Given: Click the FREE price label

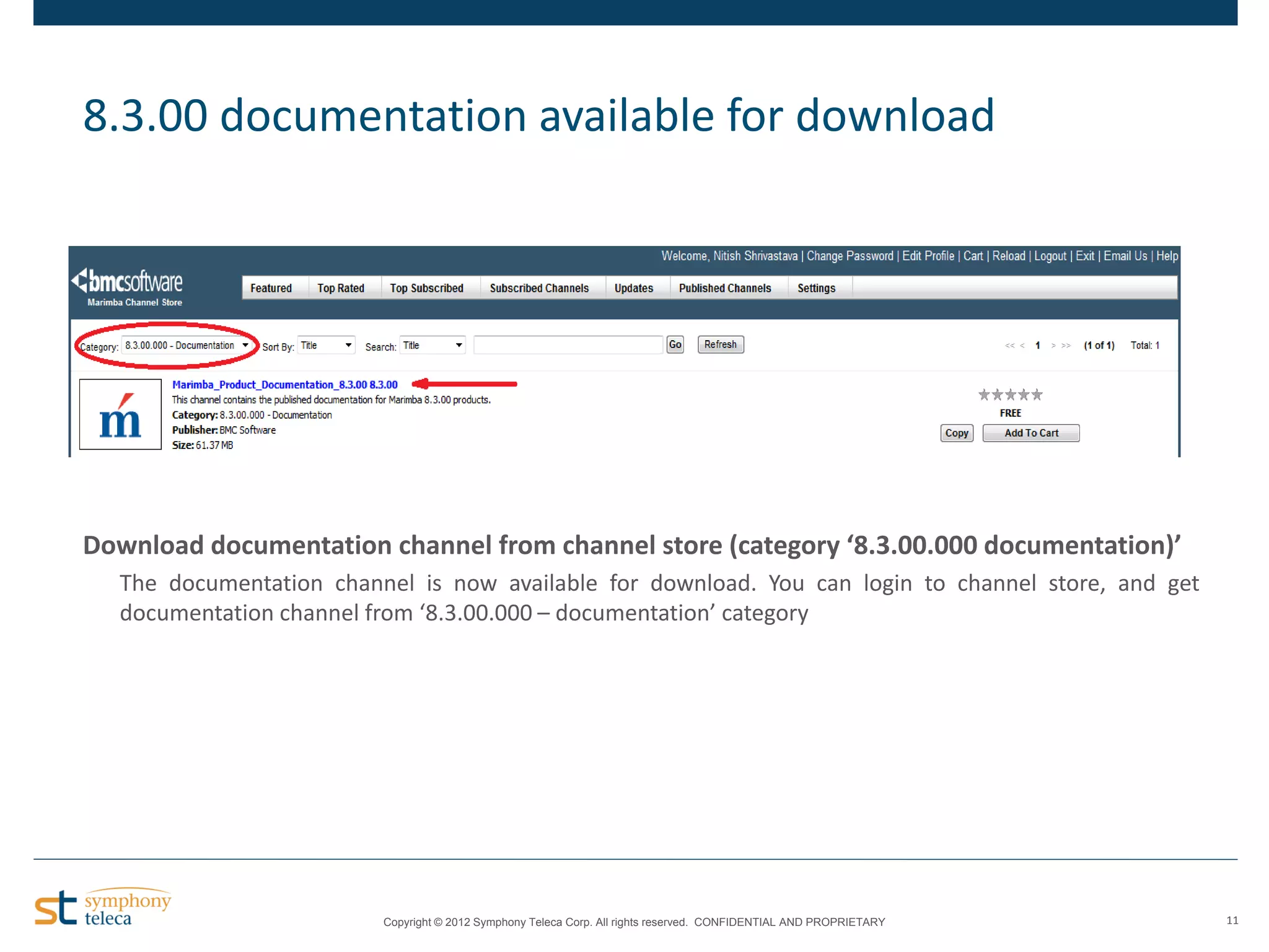Looking at the screenshot, I should coord(1011,413).
